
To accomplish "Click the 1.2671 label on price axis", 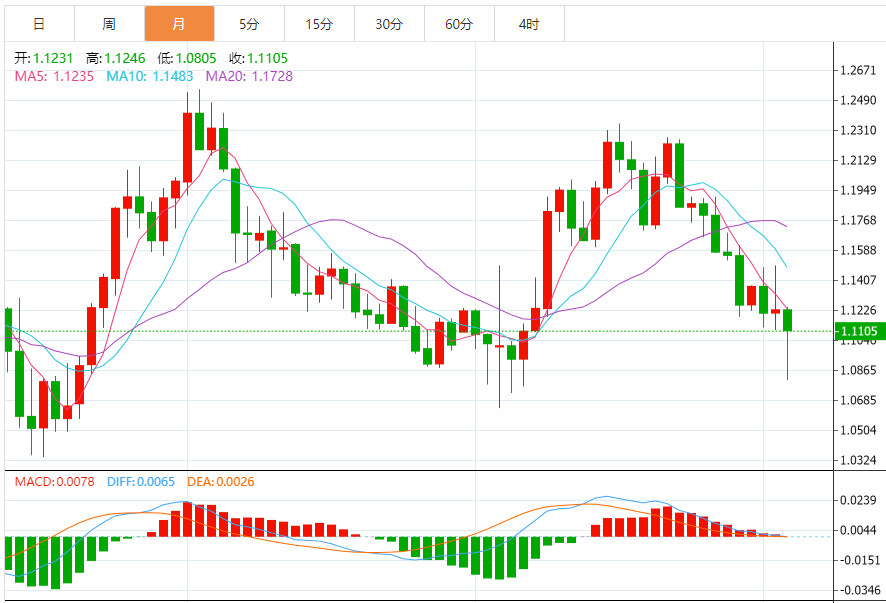I will click(859, 70).
